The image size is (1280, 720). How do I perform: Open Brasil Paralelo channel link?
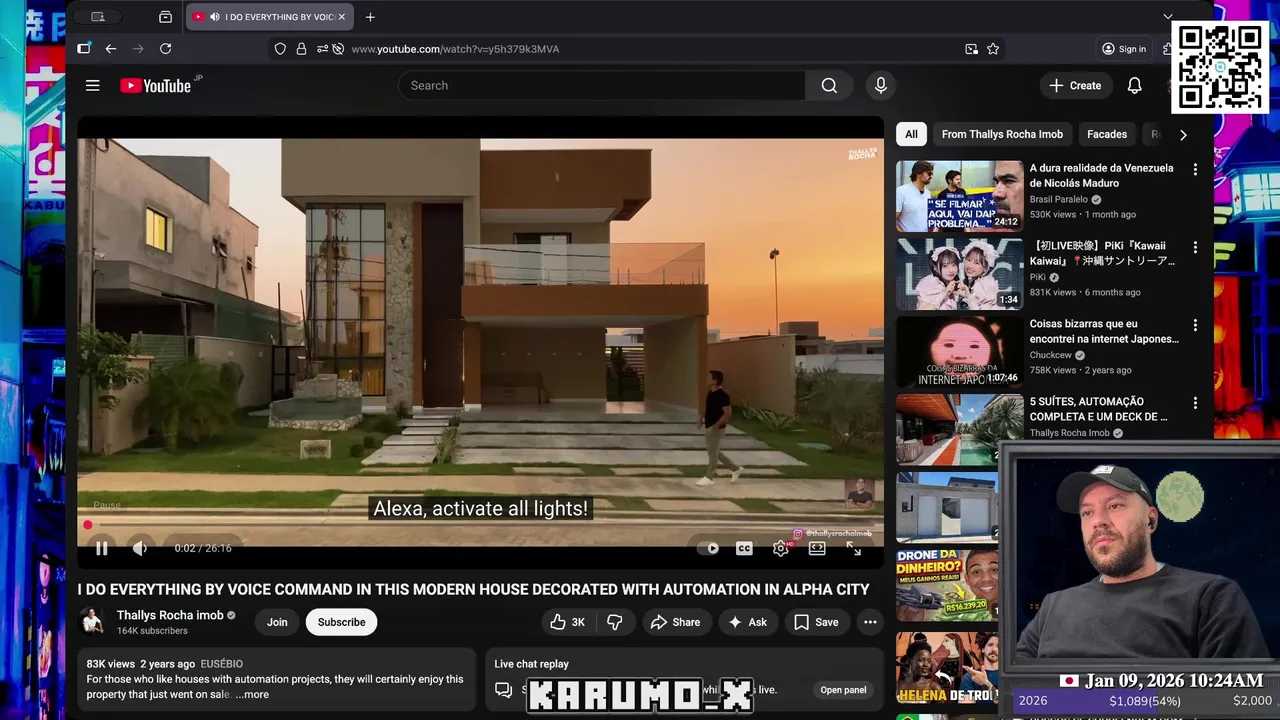[1059, 199]
